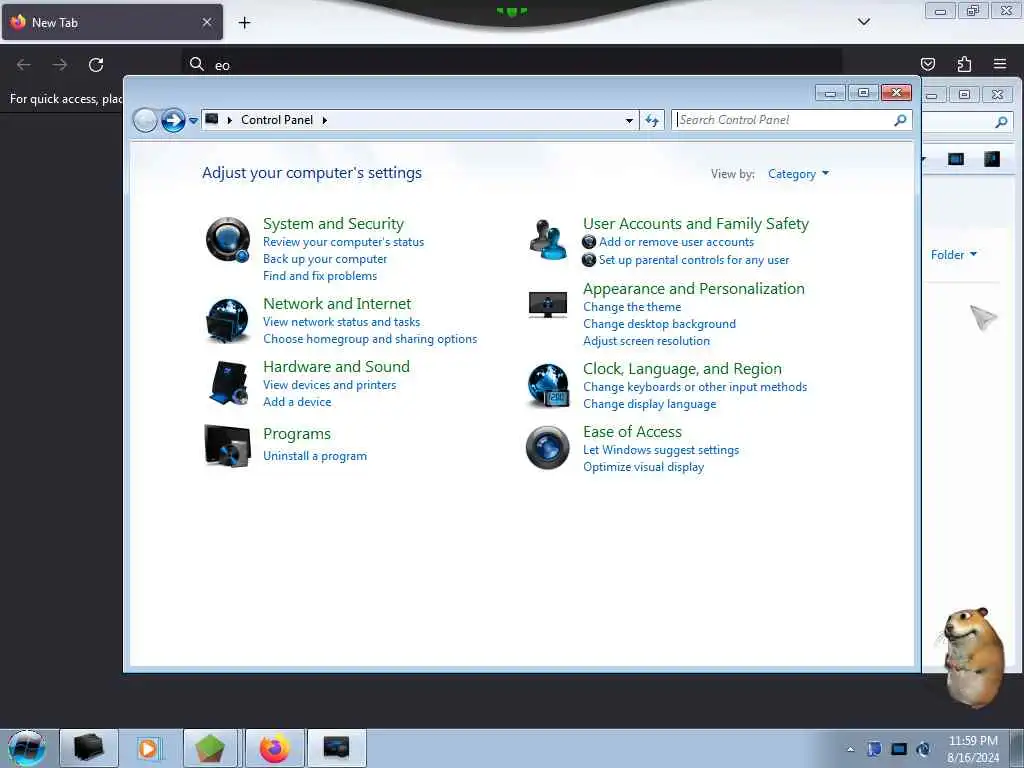Click Review your computer's status
1024x768 pixels.
point(344,242)
